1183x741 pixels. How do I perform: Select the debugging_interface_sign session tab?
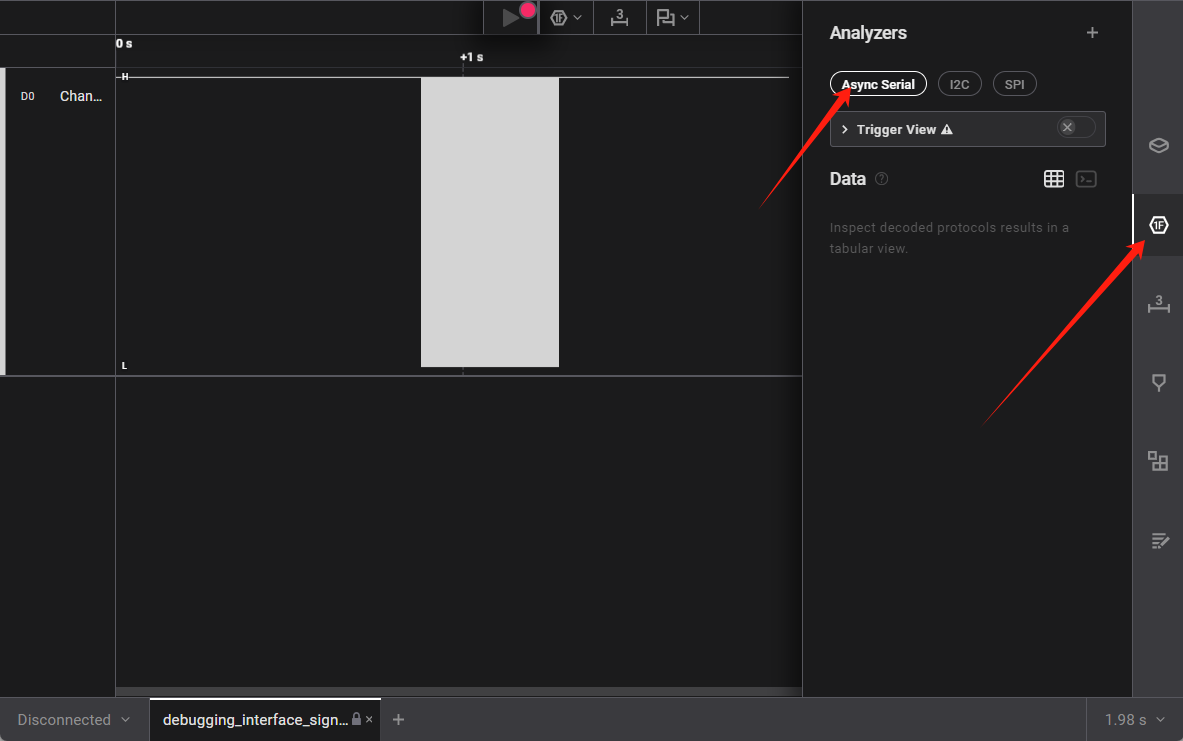[255, 720]
